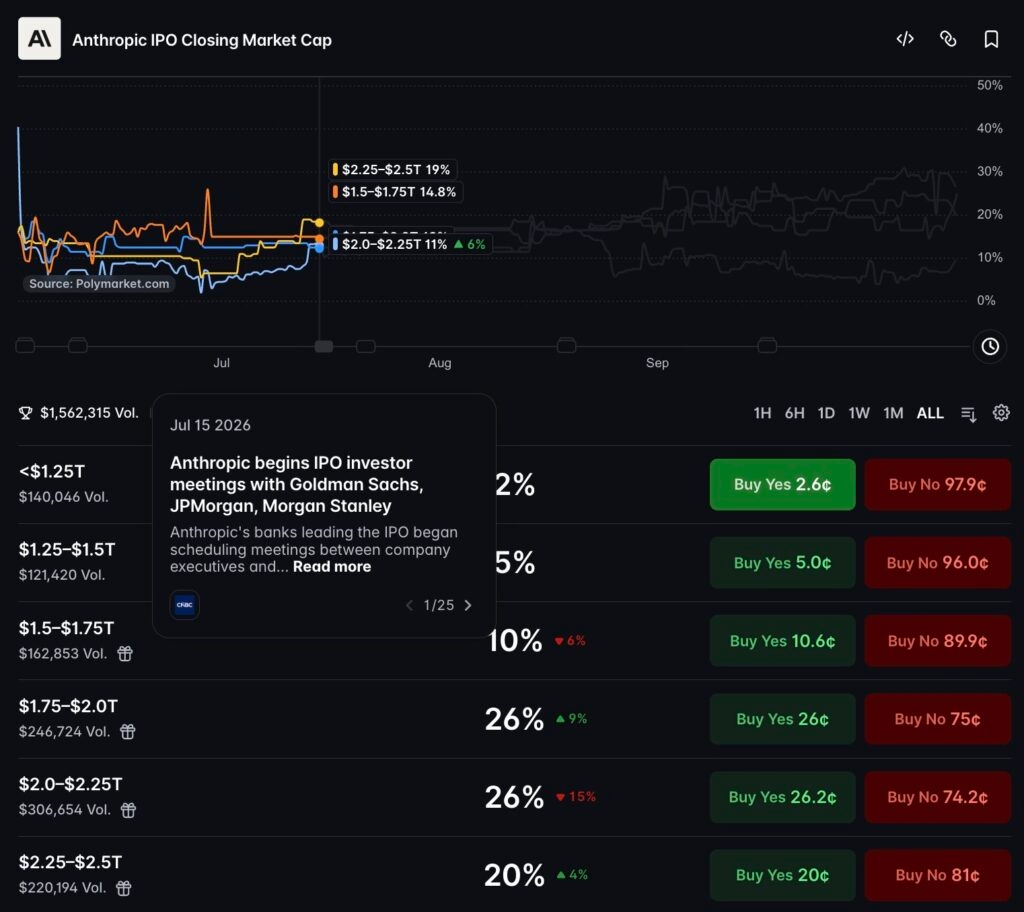Buy Yes 10.6¢ for $1.5–$1.75T
Image resolution: width=1024 pixels, height=912 pixels.
[782, 641]
